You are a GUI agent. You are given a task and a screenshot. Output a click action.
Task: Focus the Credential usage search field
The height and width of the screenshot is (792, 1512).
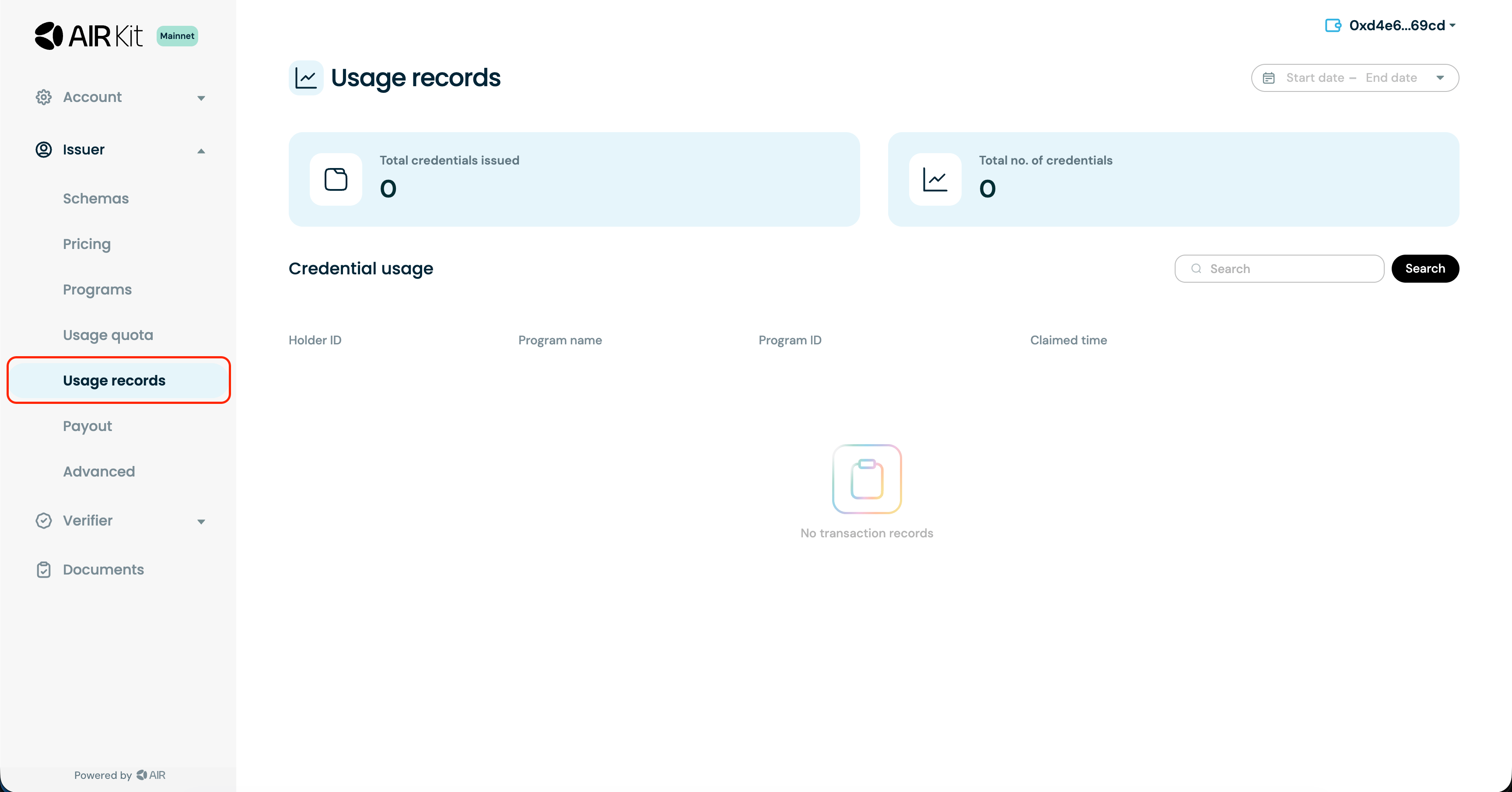(x=1279, y=269)
